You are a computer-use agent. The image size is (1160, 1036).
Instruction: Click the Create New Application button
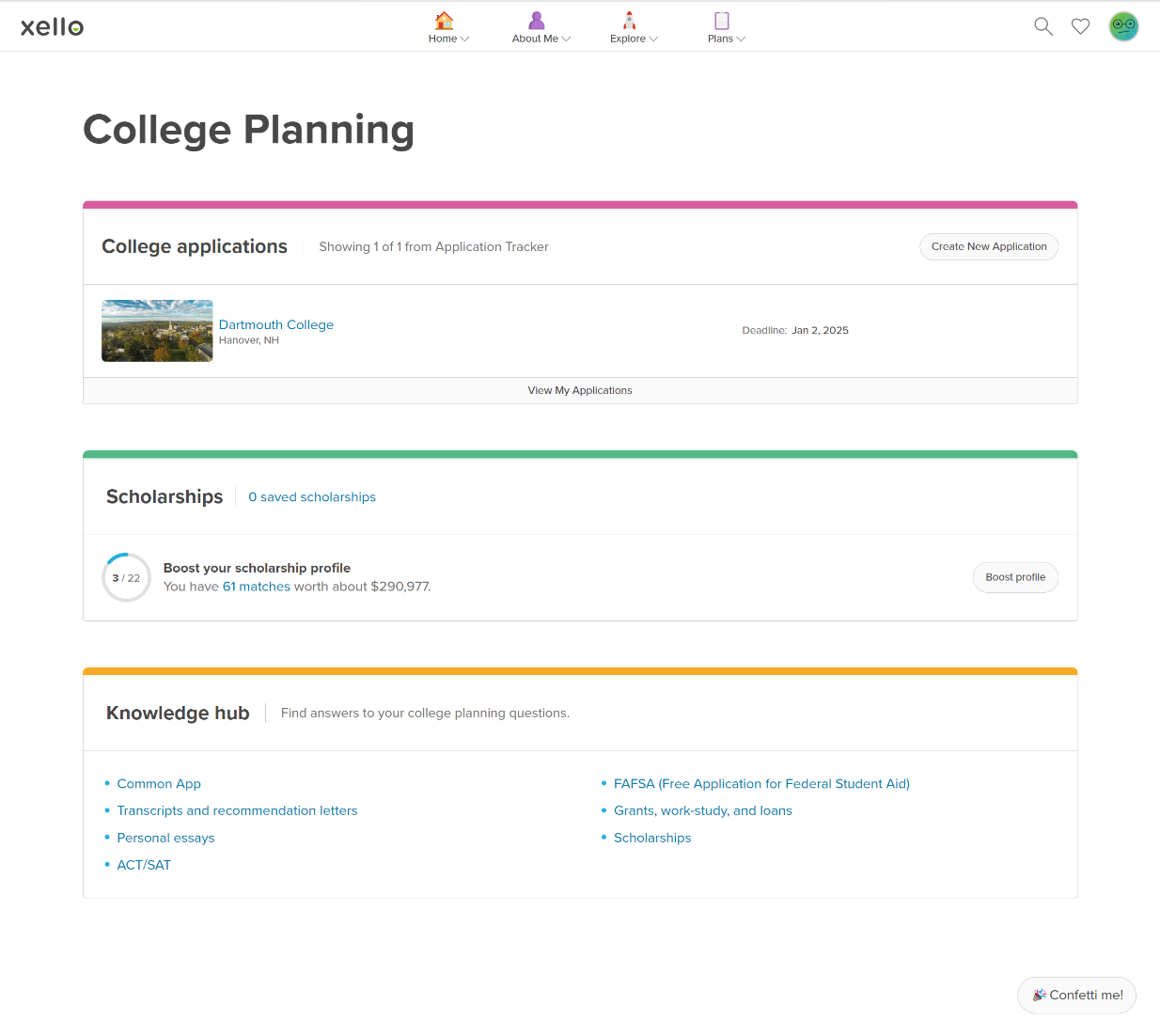[x=989, y=246]
